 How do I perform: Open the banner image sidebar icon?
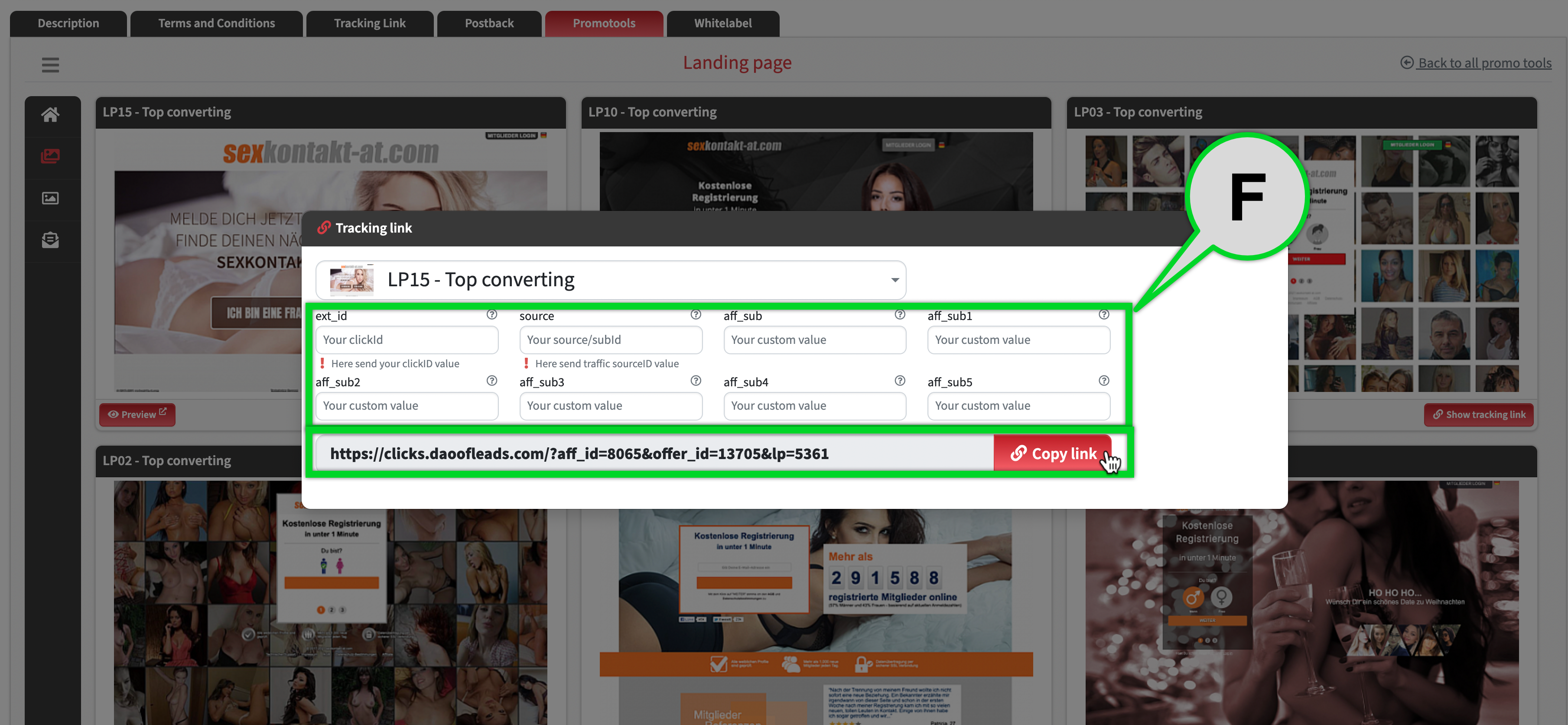[x=50, y=198]
